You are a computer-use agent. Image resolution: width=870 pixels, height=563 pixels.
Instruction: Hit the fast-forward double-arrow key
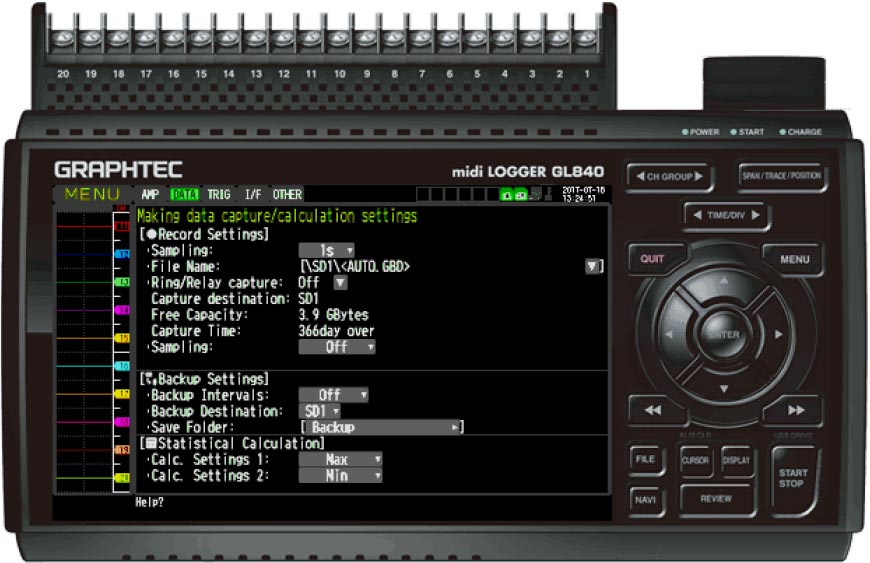click(796, 410)
